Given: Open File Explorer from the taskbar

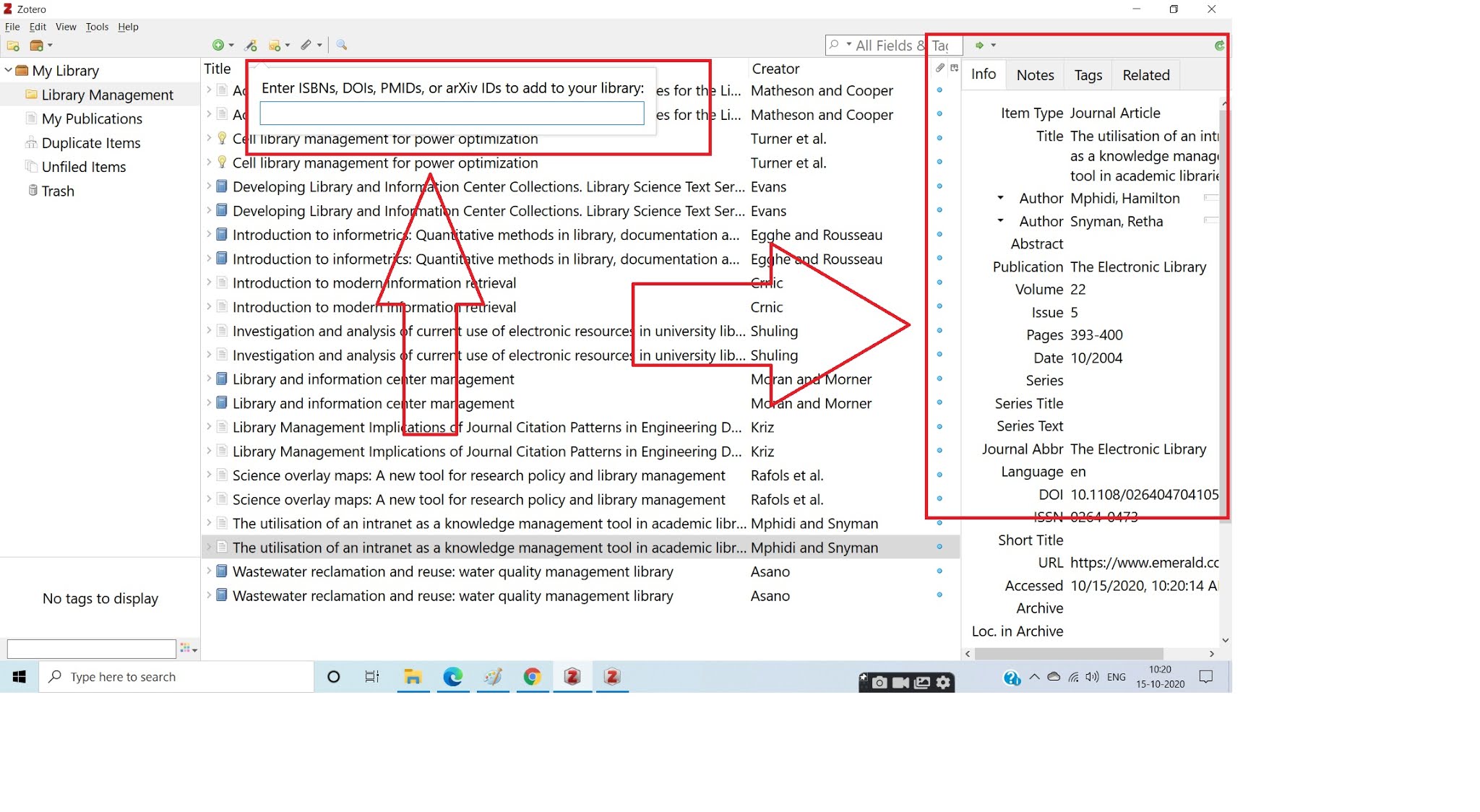Looking at the screenshot, I should (413, 677).
